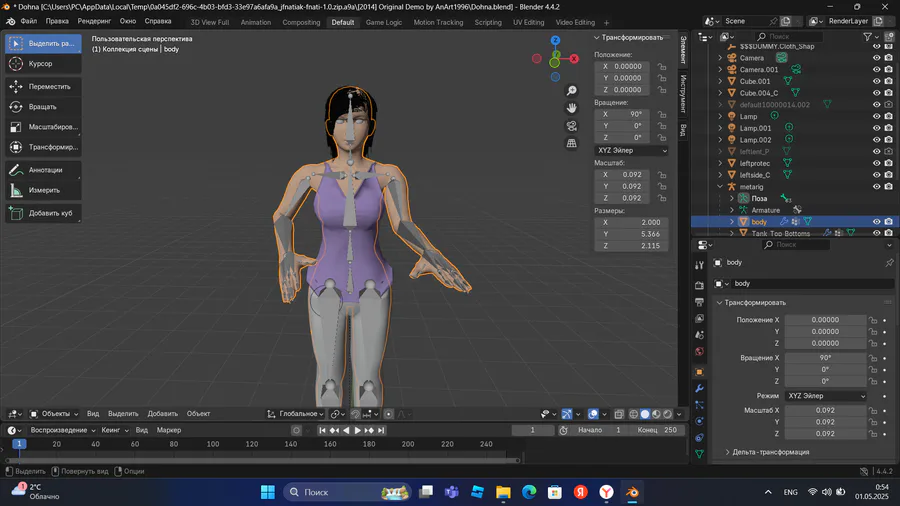Viewport: 900px width, 506px height.
Task: Select the Add Cube (Добавить куб) tool
Action: pos(43,213)
